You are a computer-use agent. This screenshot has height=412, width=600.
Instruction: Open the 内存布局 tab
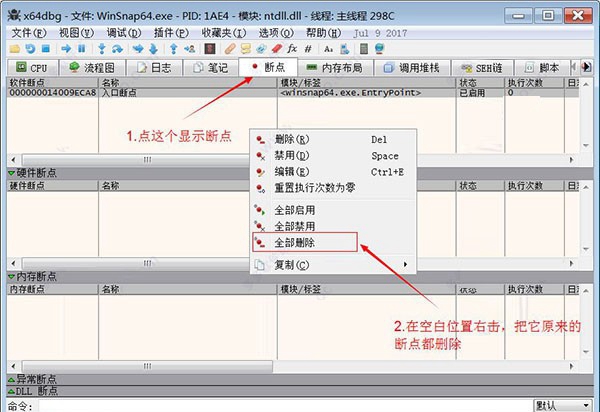point(335,68)
